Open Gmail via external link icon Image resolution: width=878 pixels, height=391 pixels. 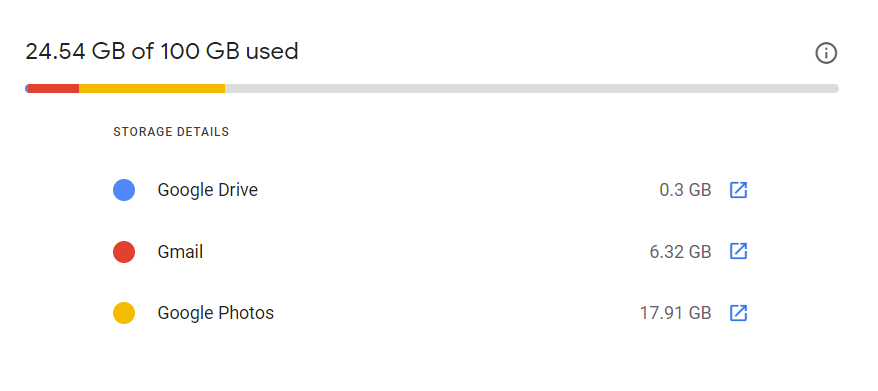739,251
